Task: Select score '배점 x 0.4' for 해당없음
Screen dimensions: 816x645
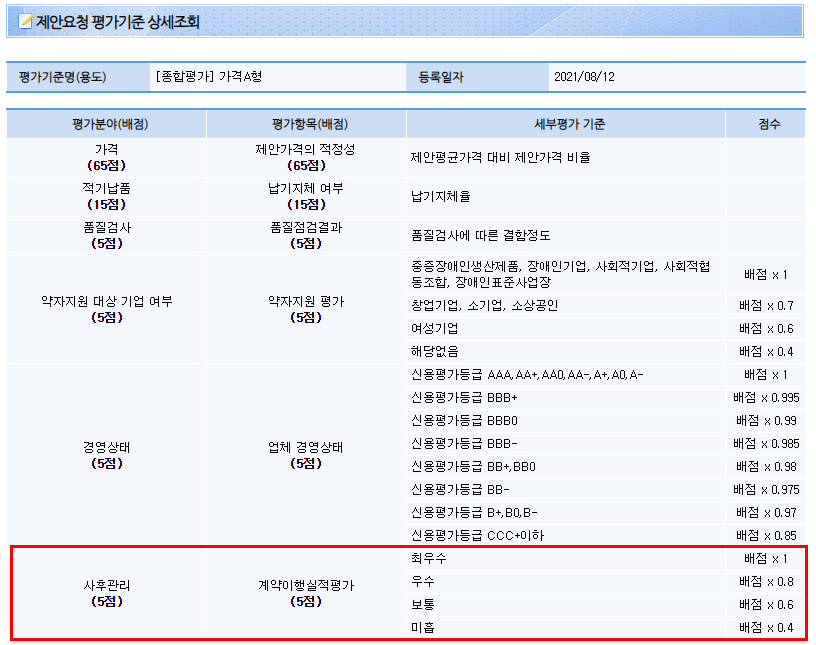Action: tap(766, 351)
